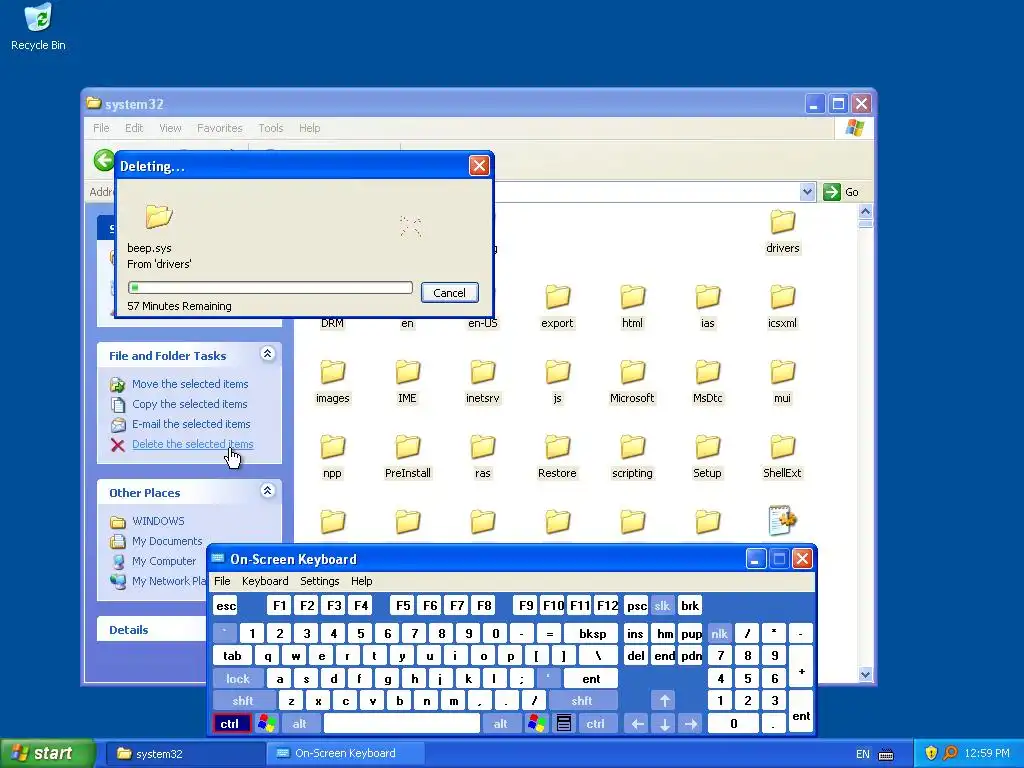Click Move the selected items link
1024x768 pixels.
pyautogui.click(x=190, y=384)
